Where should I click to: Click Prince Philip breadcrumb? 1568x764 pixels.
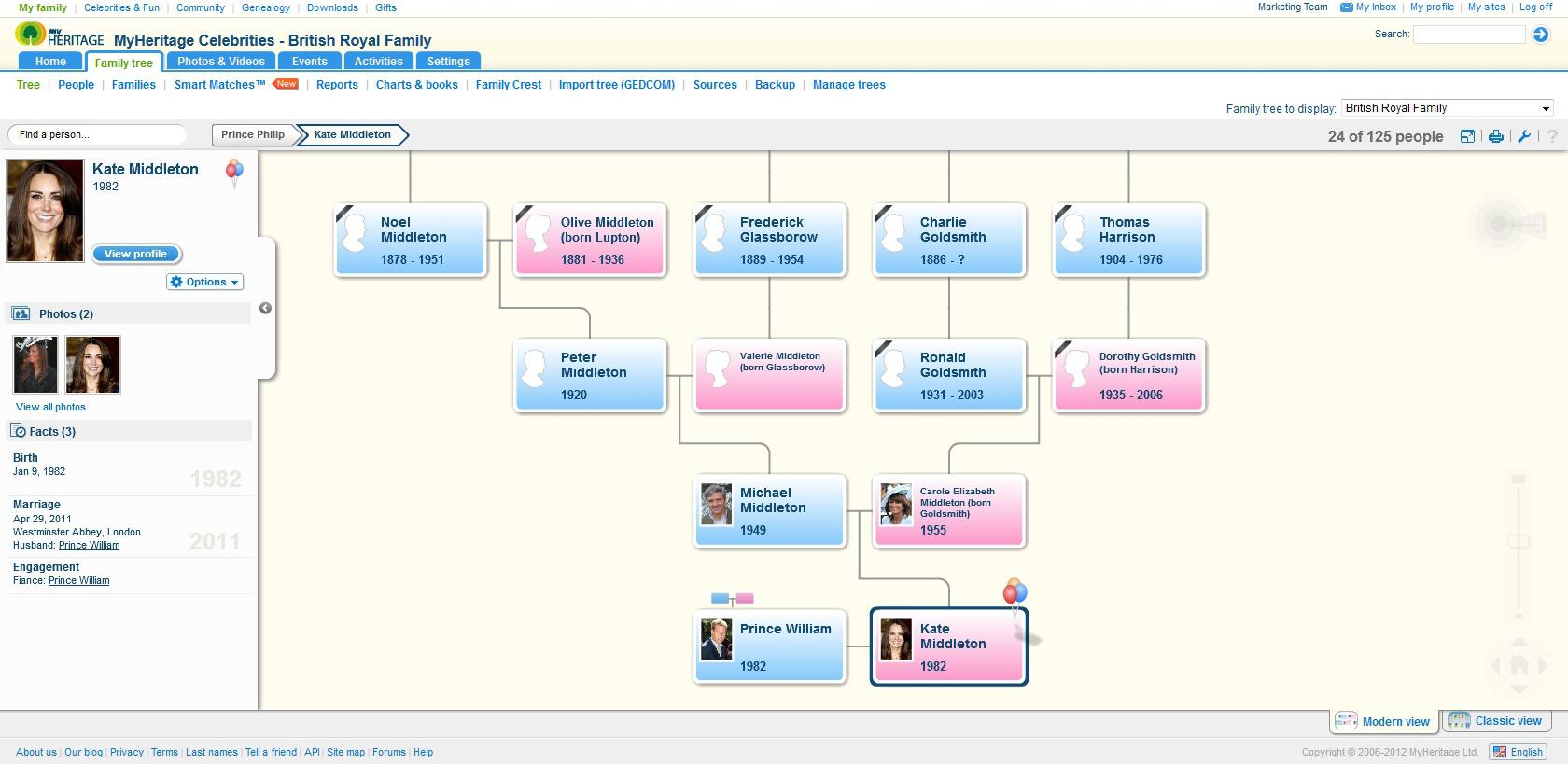tap(253, 134)
